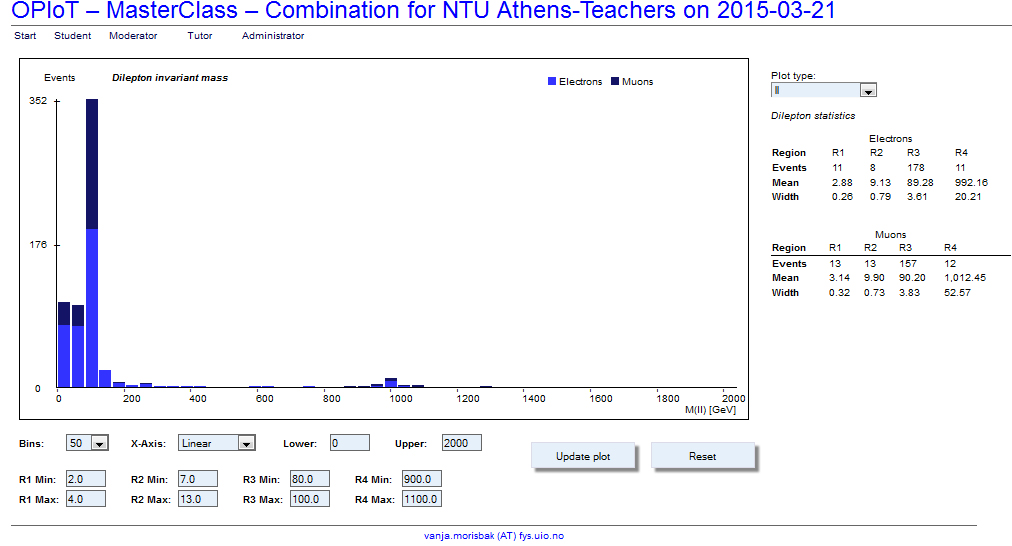Click the Electrons legend color swatch

tap(552, 81)
